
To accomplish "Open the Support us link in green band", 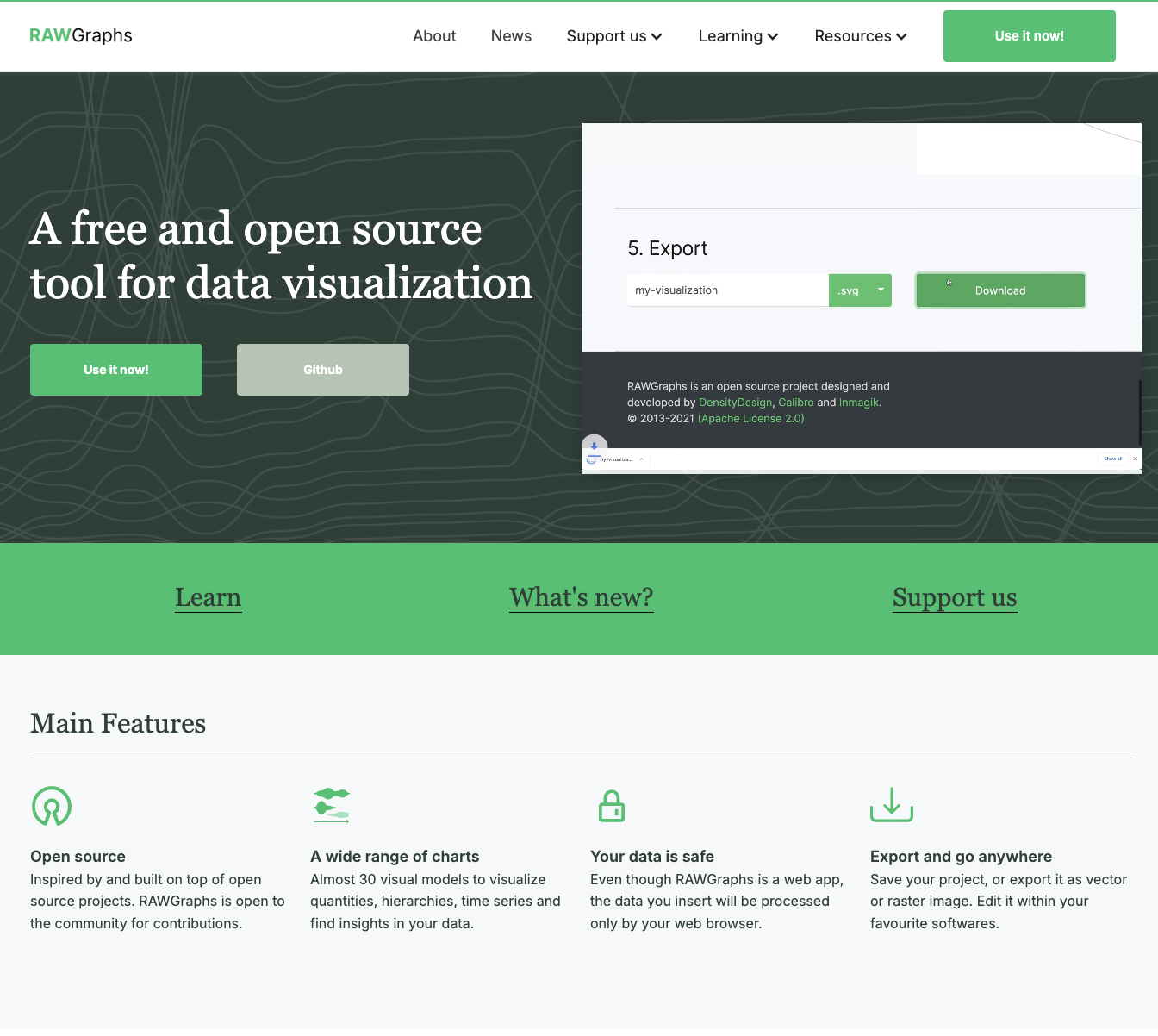I will (955, 597).
